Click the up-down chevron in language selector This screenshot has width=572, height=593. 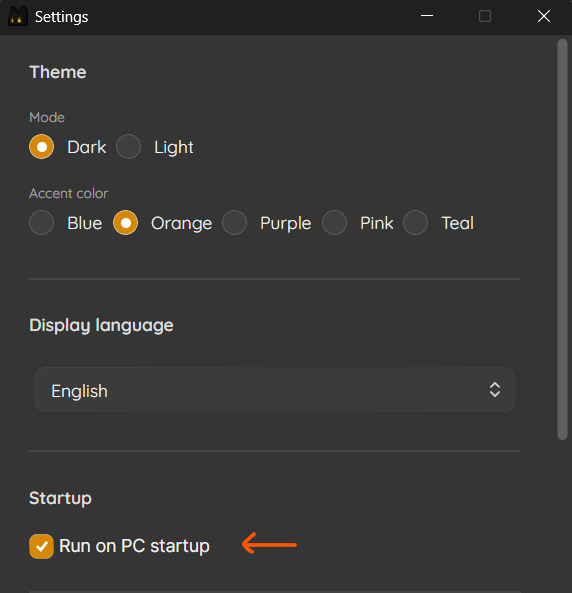tap(495, 390)
